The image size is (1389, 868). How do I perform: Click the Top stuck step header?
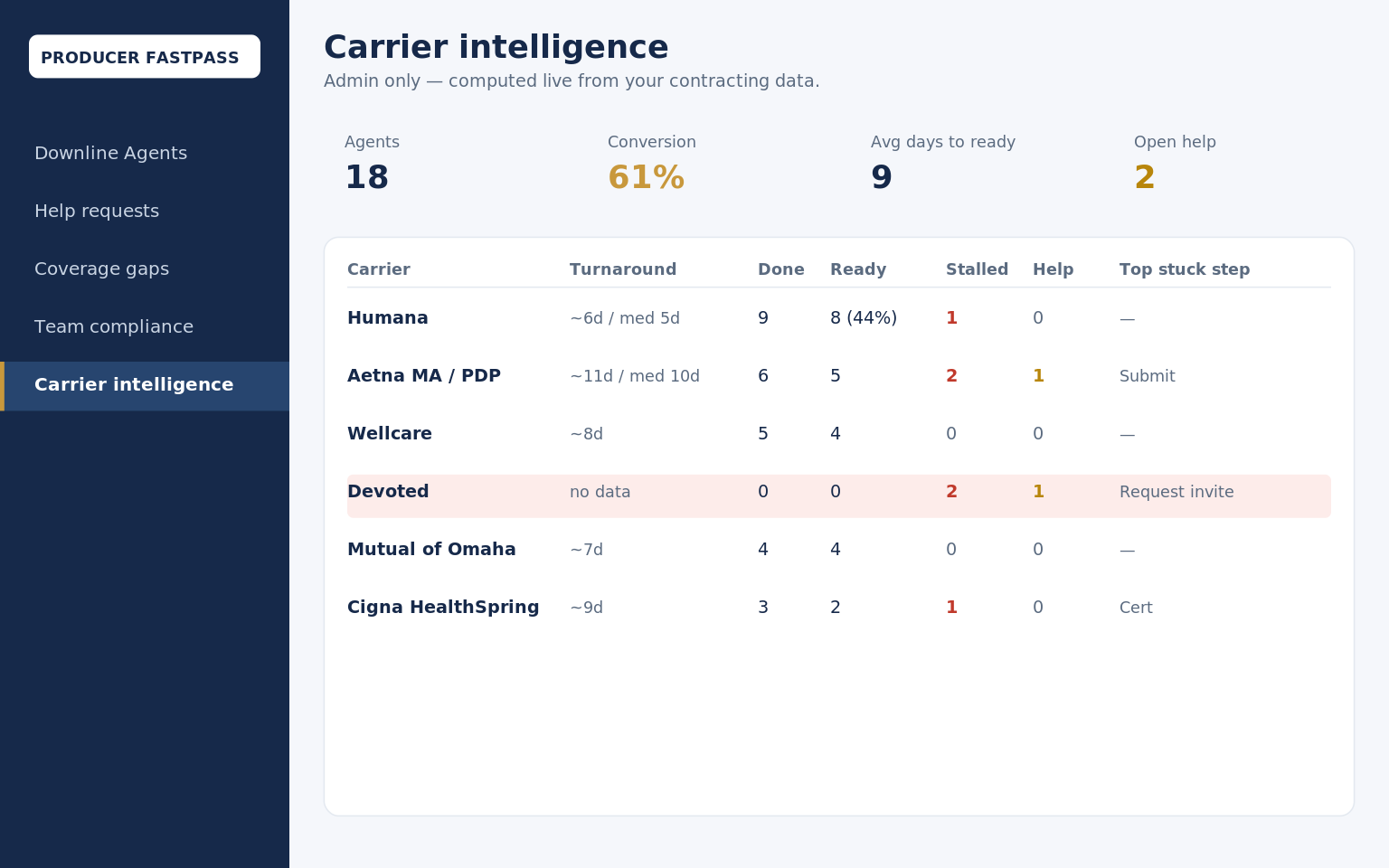coord(1185,269)
